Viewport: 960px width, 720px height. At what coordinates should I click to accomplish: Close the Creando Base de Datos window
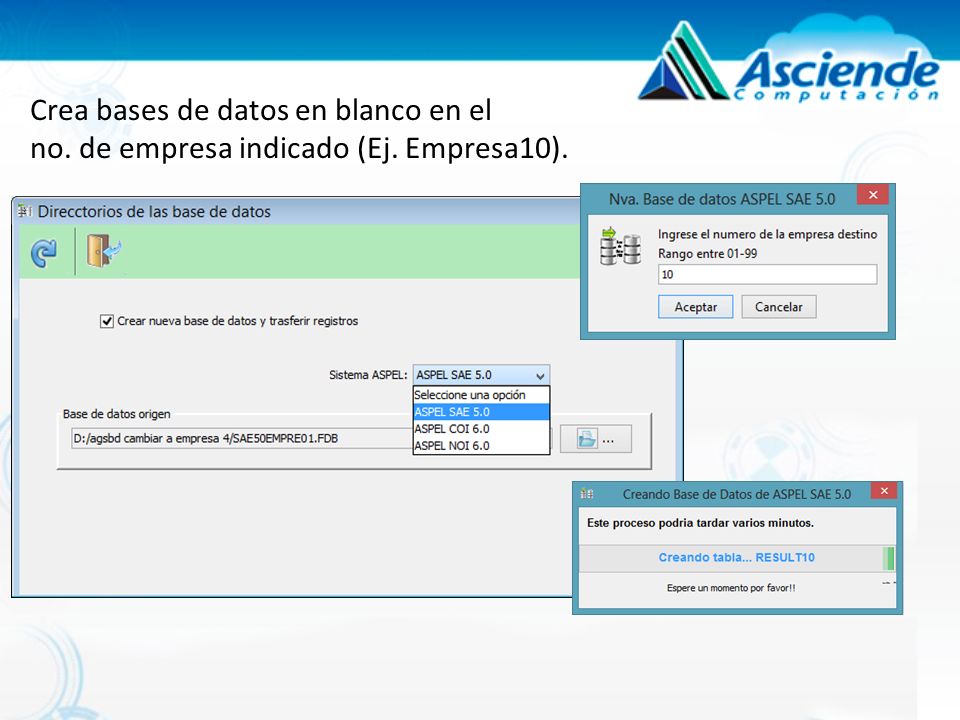click(x=883, y=491)
